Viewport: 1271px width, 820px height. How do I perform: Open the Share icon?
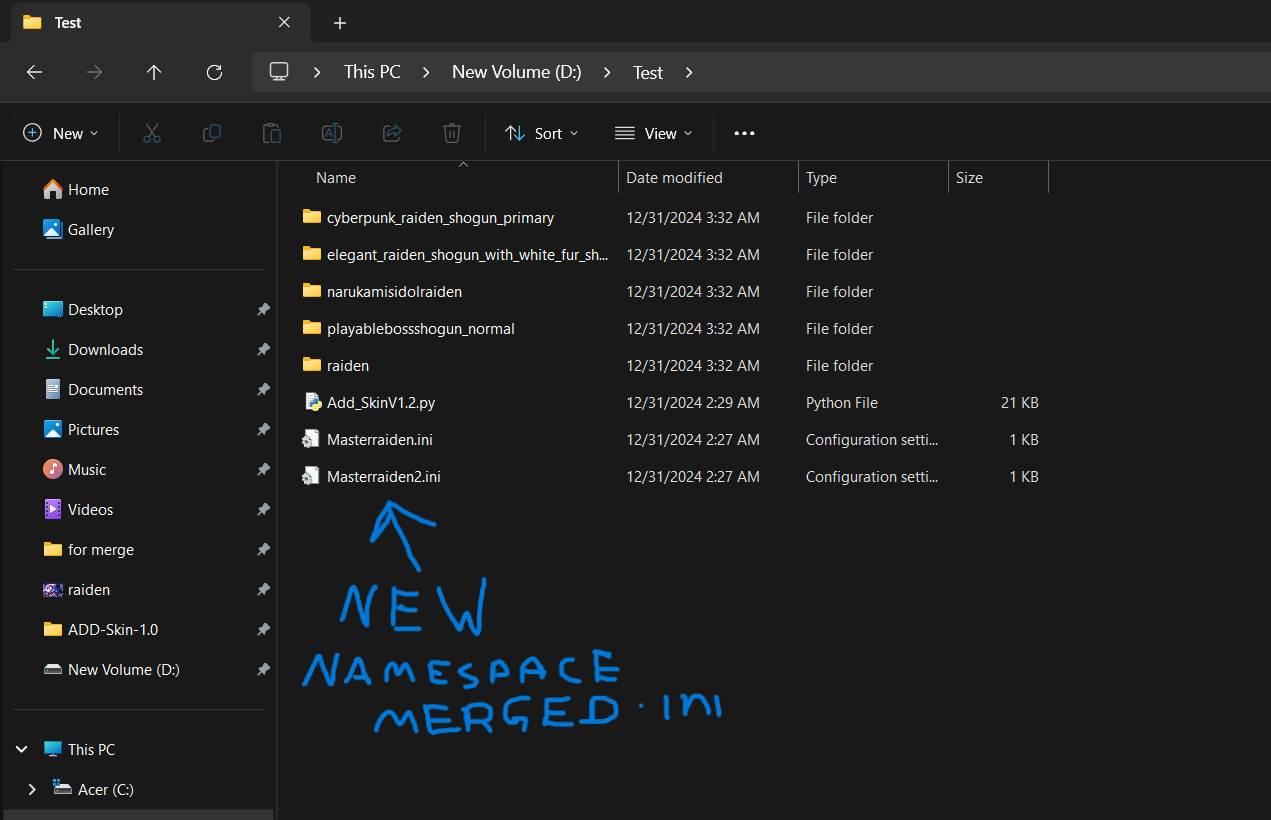[x=391, y=132]
